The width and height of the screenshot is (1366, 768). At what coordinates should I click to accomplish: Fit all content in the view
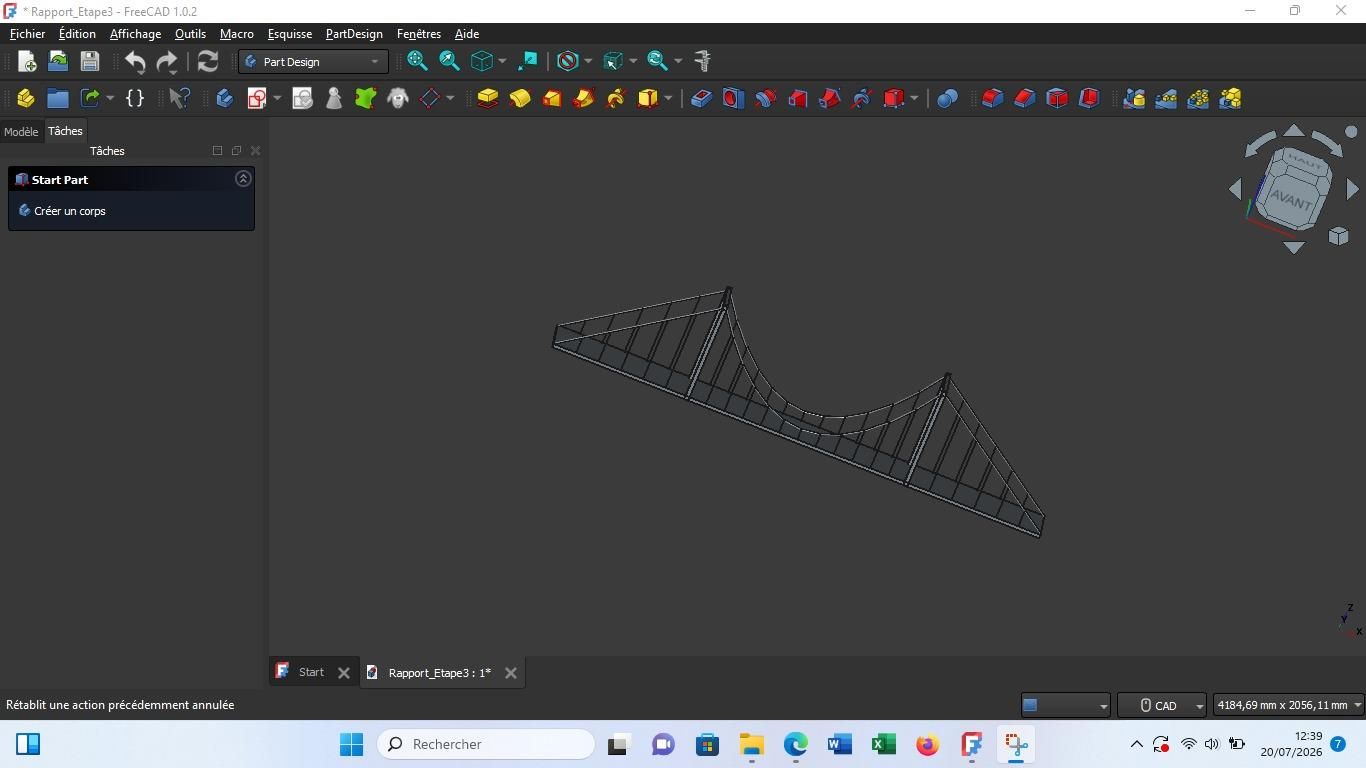coord(417,61)
